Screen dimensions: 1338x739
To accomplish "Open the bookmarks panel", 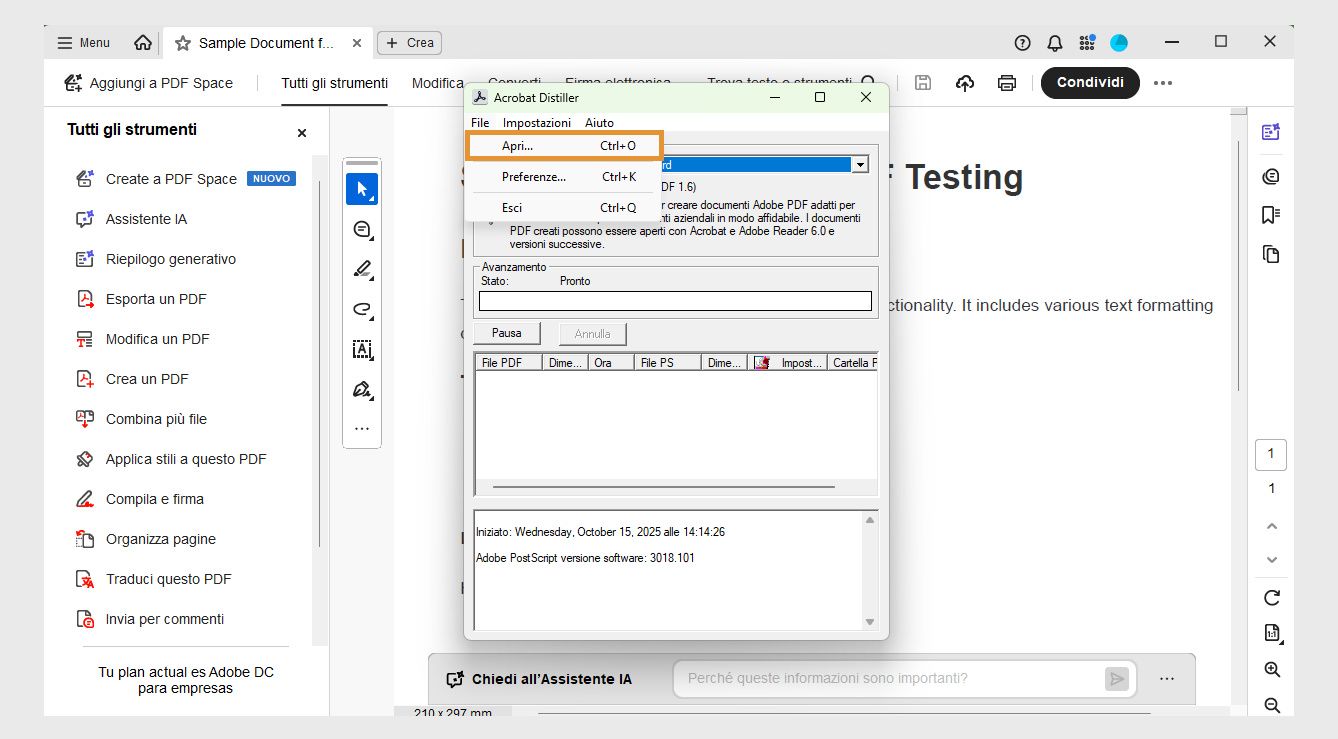I will (1270, 214).
